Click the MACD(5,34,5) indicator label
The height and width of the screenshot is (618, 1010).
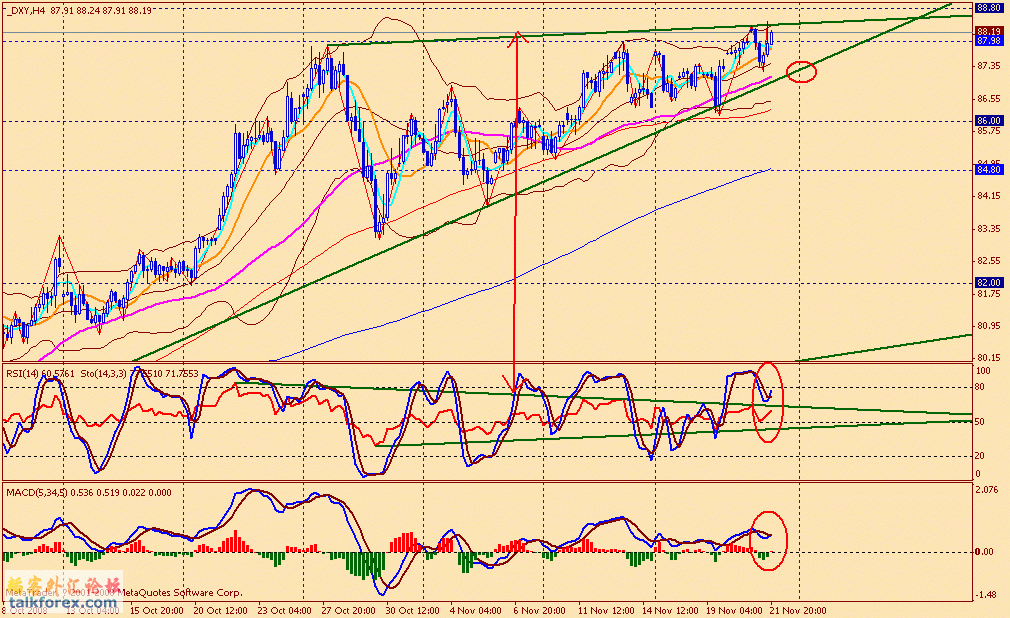click(37, 493)
